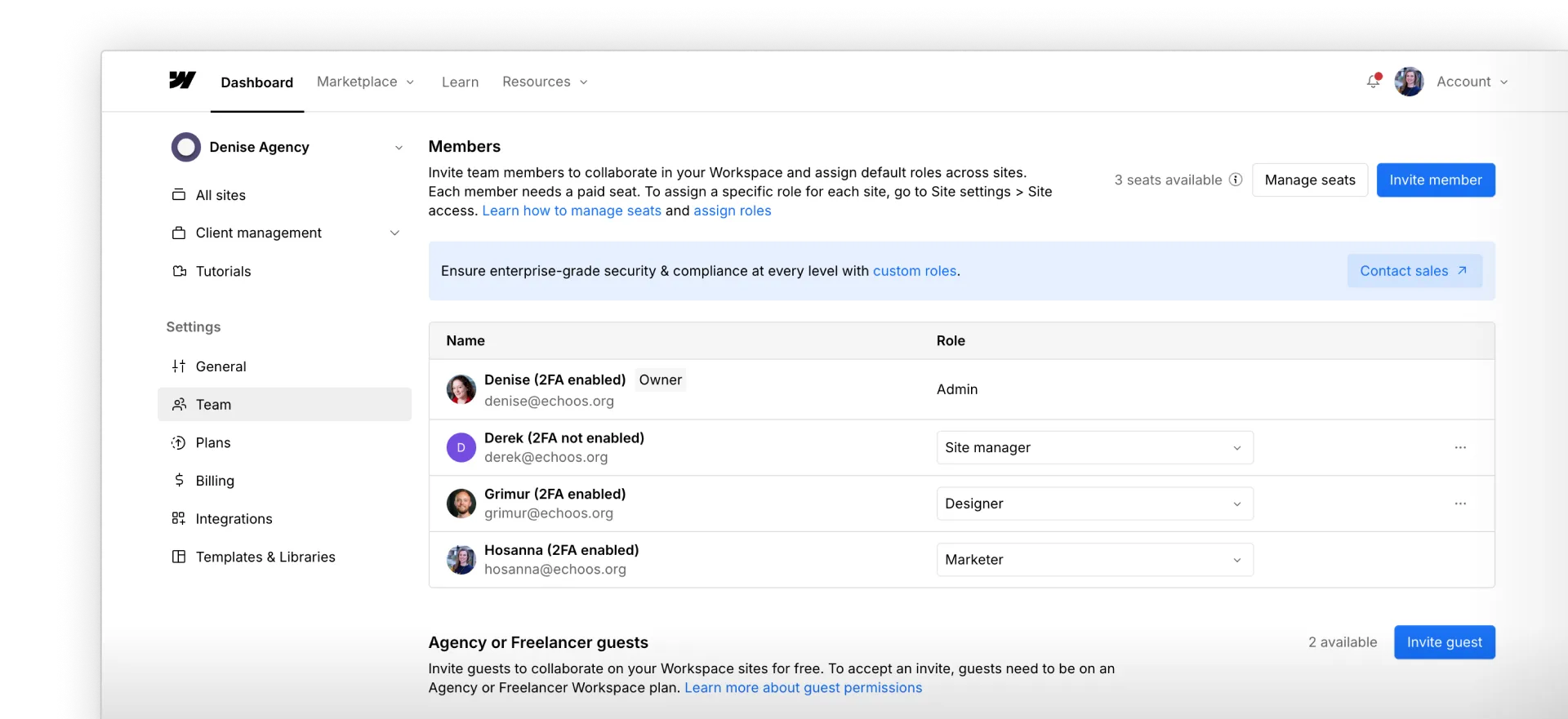Open Billing settings
This screenshot has width=1568, height=719.
(284, 481)
